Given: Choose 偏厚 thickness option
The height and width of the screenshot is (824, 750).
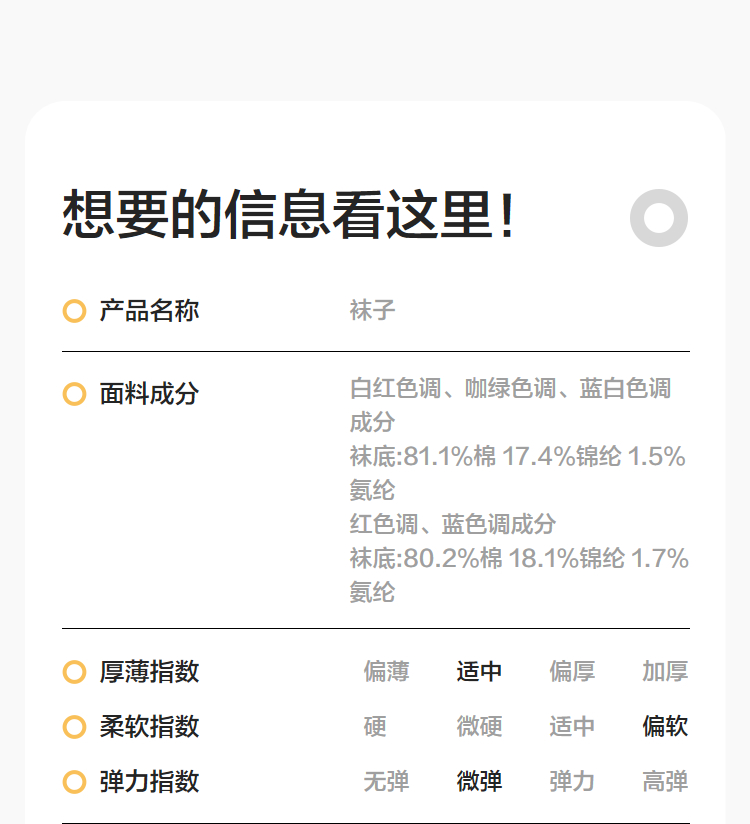Looking at the screenshot, I should coord(572,672).
